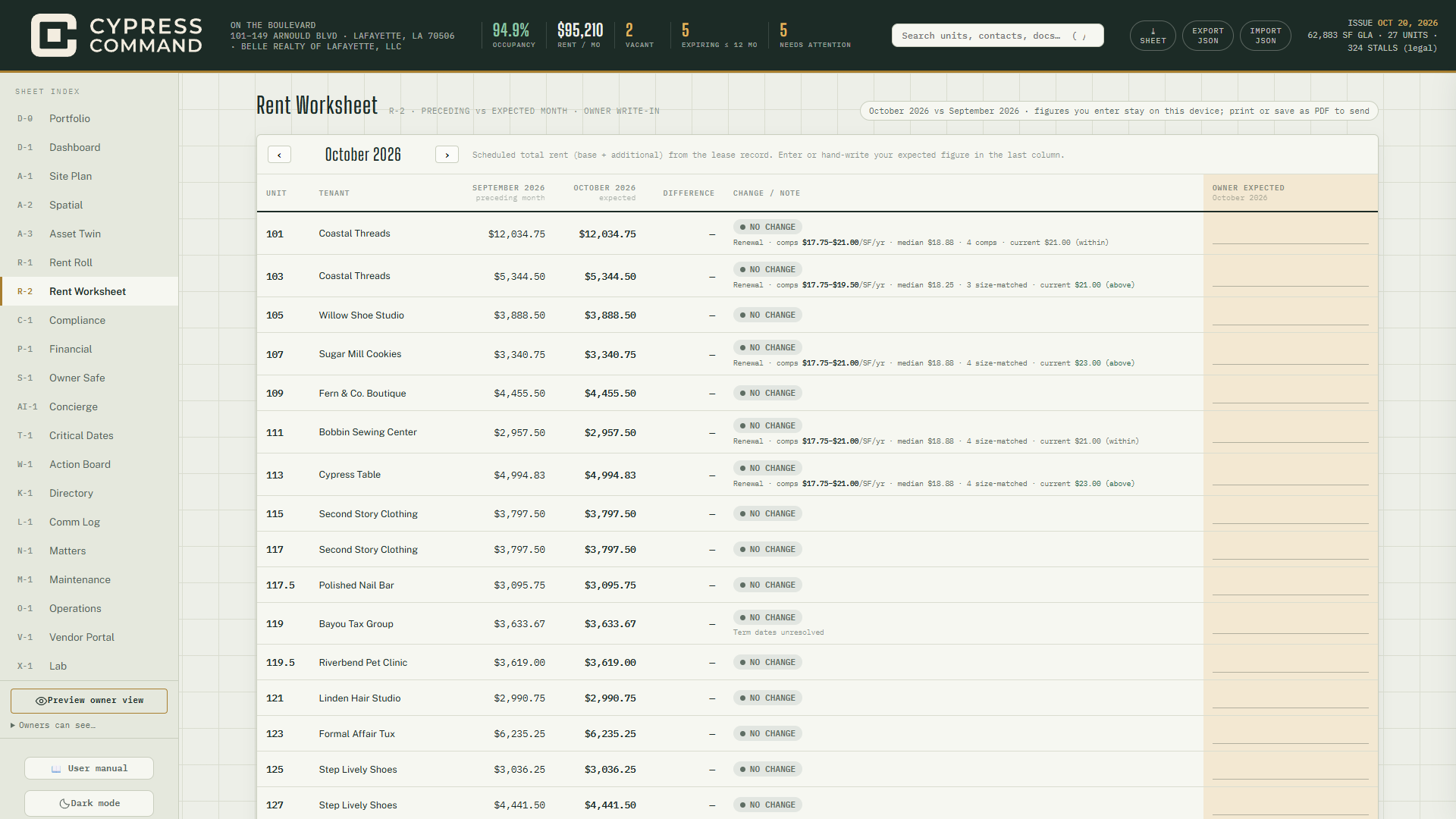Advance to next month with the right chevron

[x=447, y=155]
